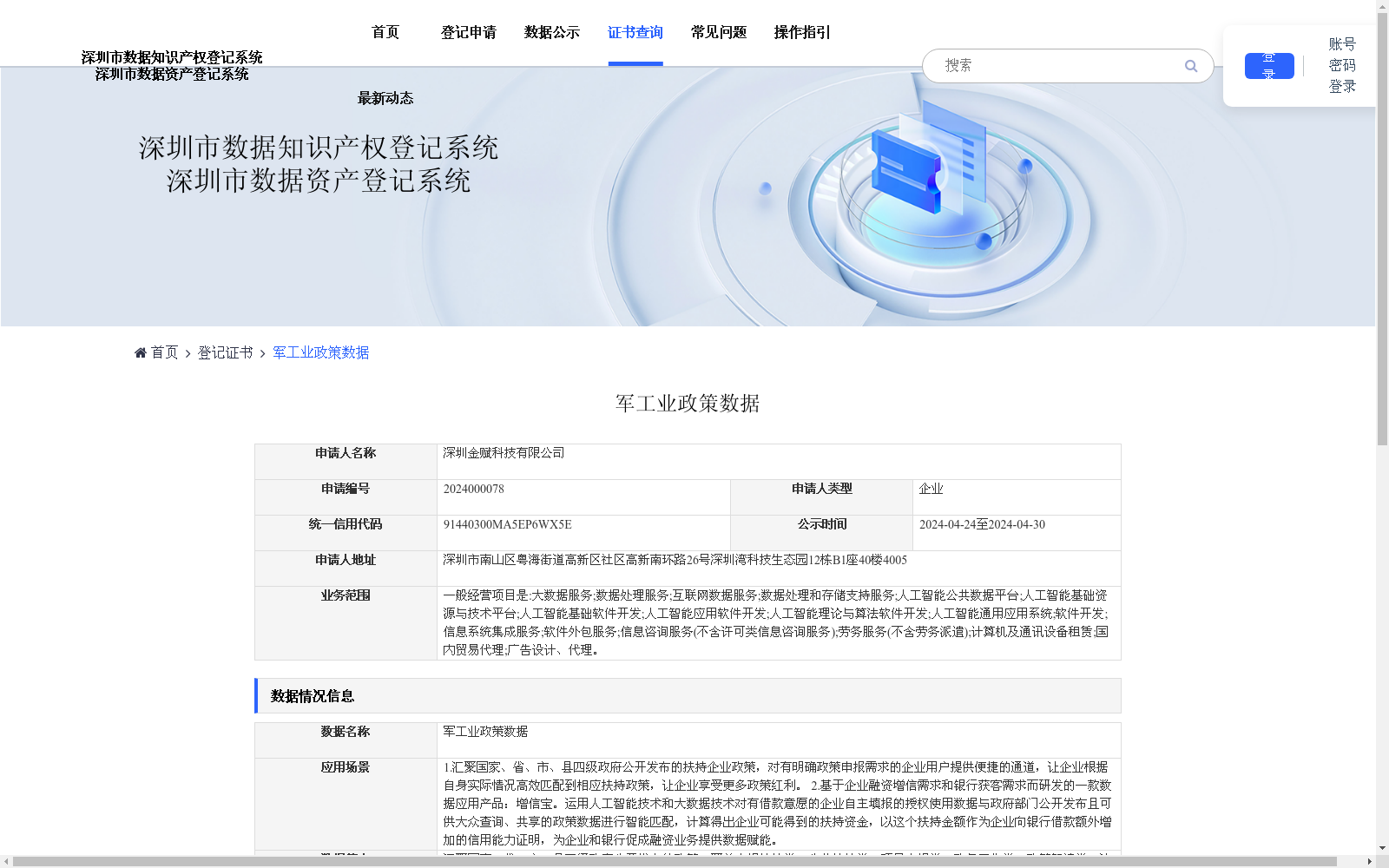Click the scrollbar down arrow
The width and height of the screenshot is (1389, 868).
tap(1382, 848)
